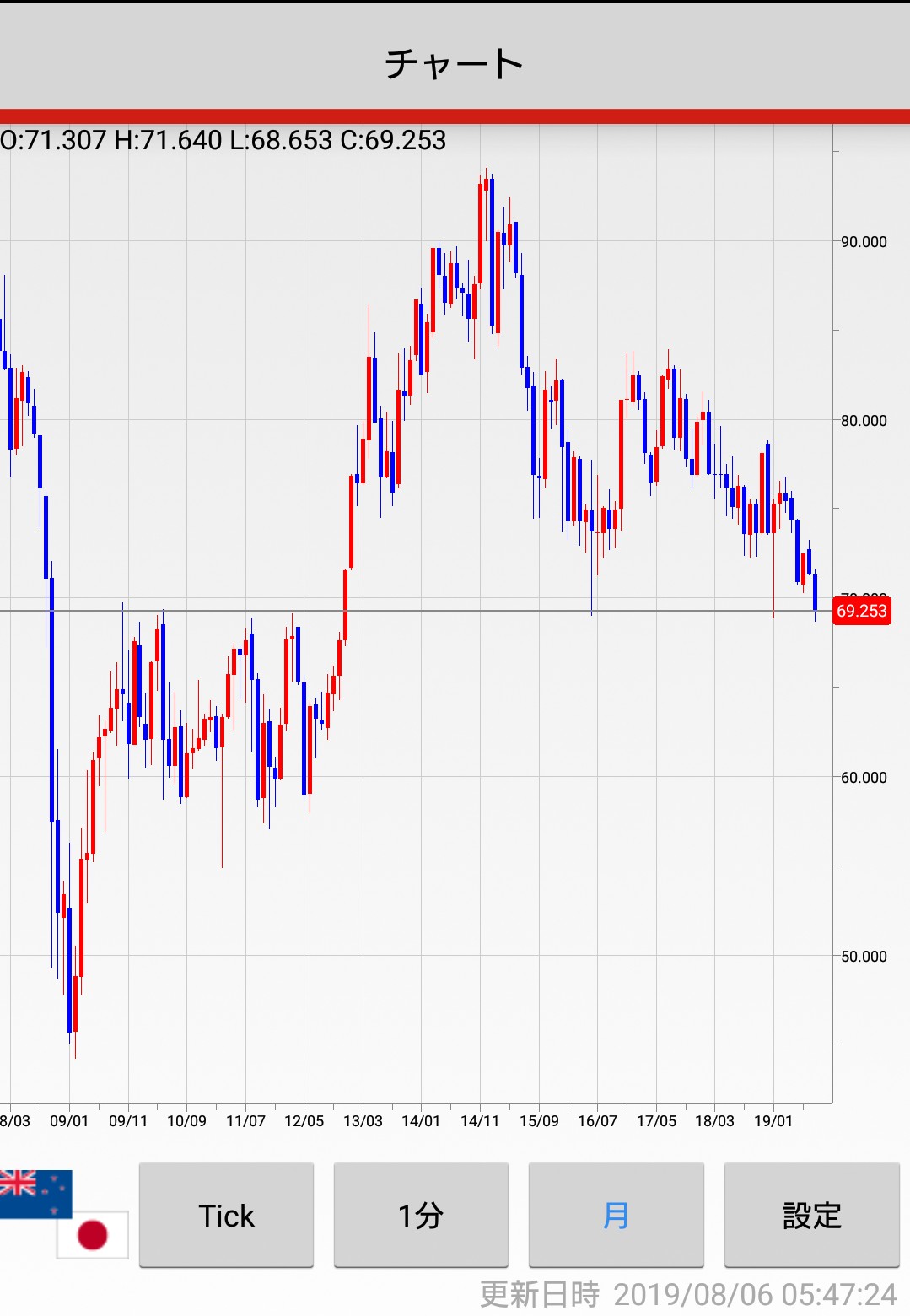Select the Tick chart button
This screenshot has height=1316, width=910.
[226, 1215]
